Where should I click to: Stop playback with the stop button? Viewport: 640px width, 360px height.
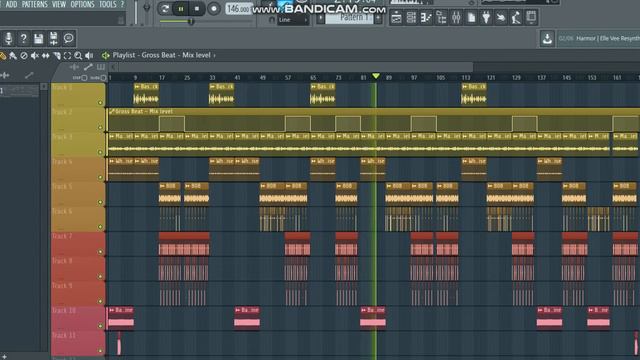point(197,9)
